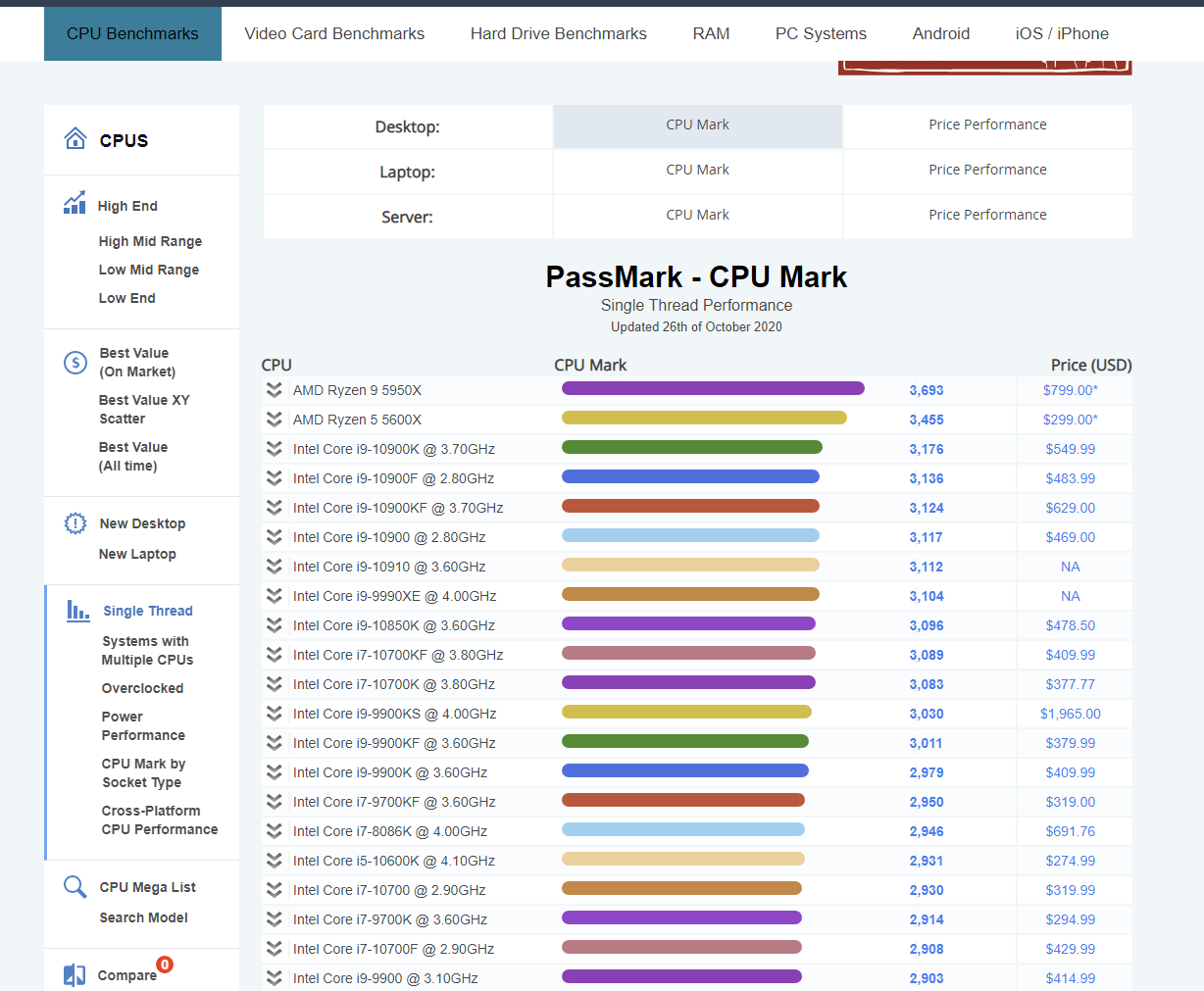Select Laptop CPU Mark chart option
The width and height of the screenshot is (1204, 991).
point(697,170)
